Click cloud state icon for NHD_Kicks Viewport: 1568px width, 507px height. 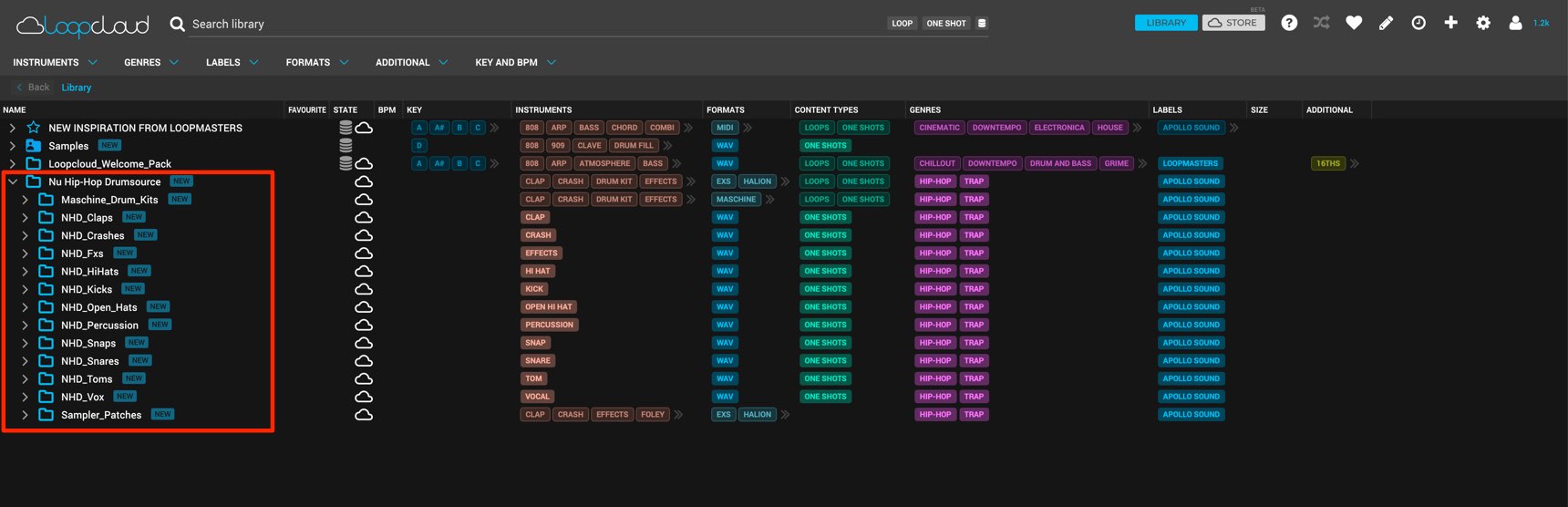click(x=364, y=289)
